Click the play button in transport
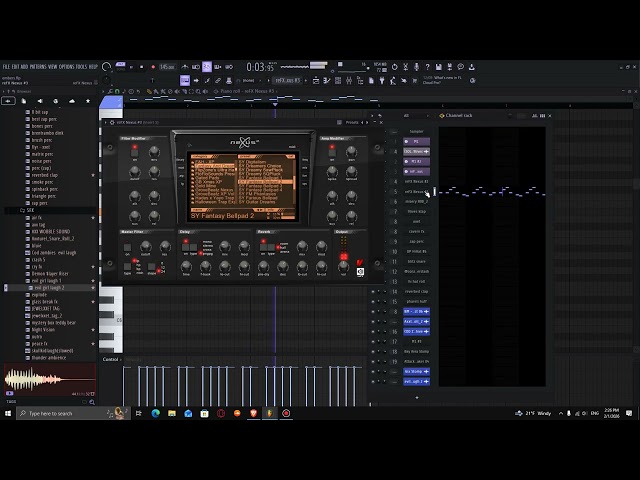 click(131, 67)
